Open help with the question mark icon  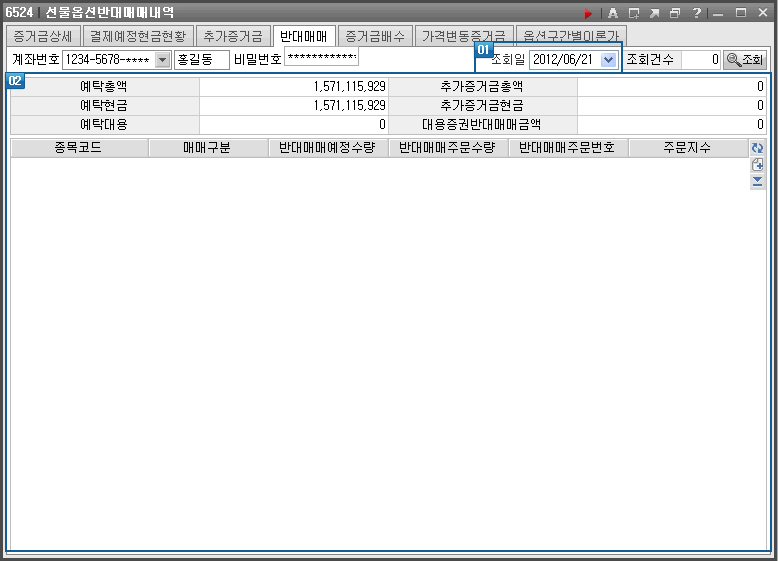click(x=696, y=13)
